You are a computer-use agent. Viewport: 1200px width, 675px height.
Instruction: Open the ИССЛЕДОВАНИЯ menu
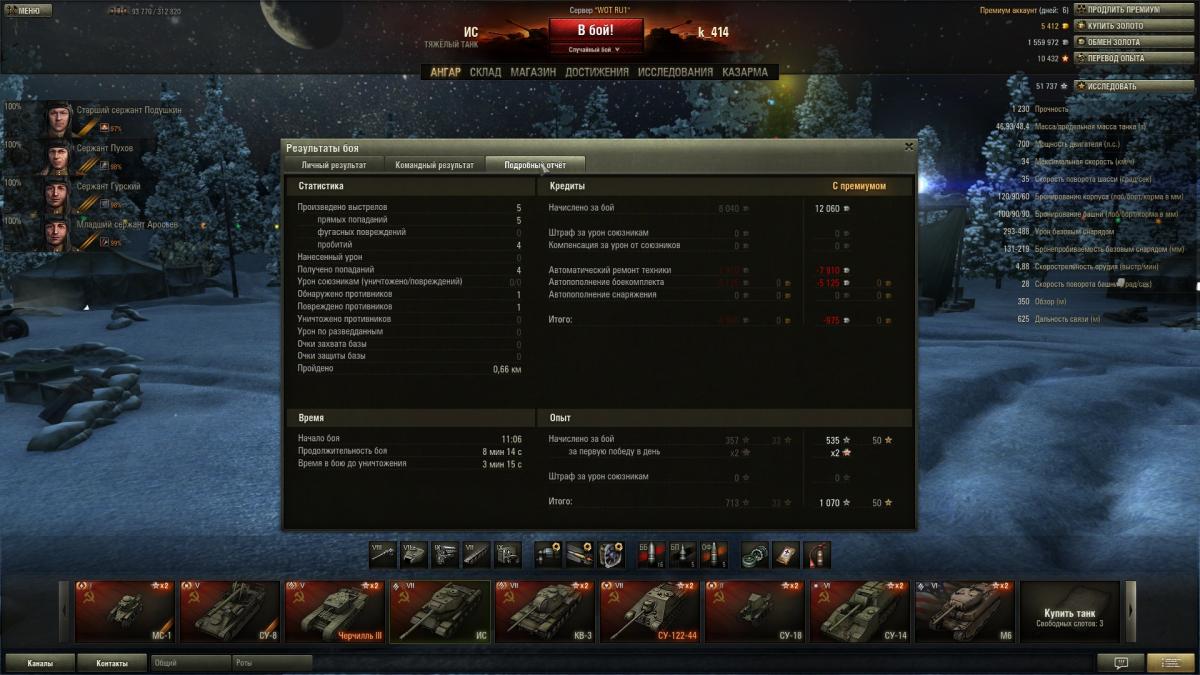pos(676,72)
